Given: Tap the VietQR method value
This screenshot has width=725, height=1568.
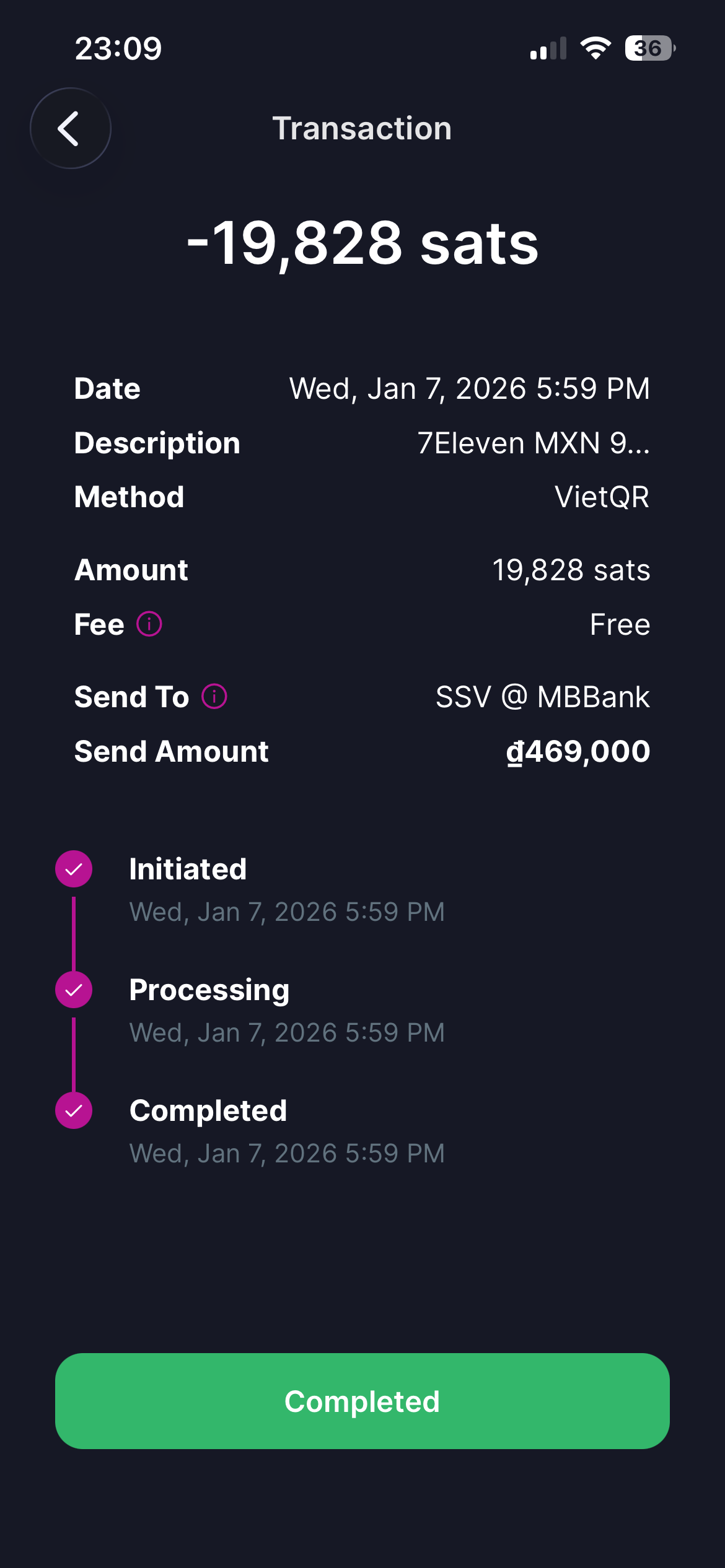Looking at the screenshot, I should click(602, 497).
